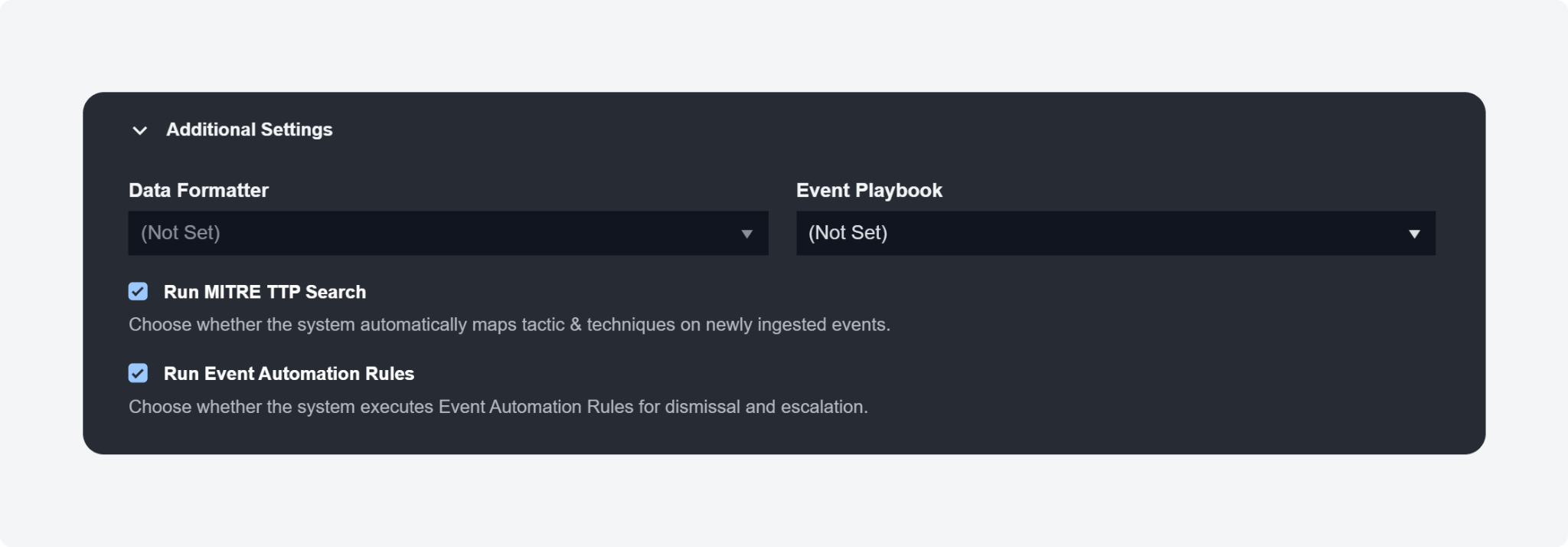Click the word "dismissal" in the description
1568x547 pixels.
[702, 407]
